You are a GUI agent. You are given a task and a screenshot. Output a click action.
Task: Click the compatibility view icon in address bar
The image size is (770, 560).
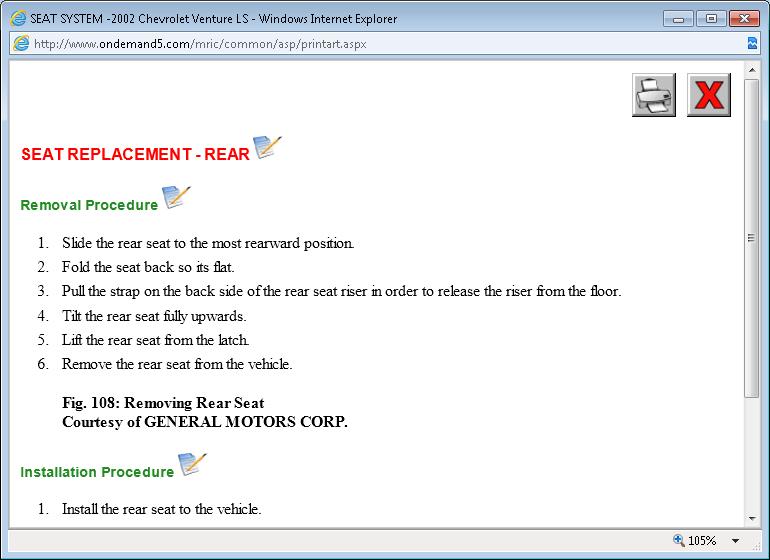tap(752, 43)
